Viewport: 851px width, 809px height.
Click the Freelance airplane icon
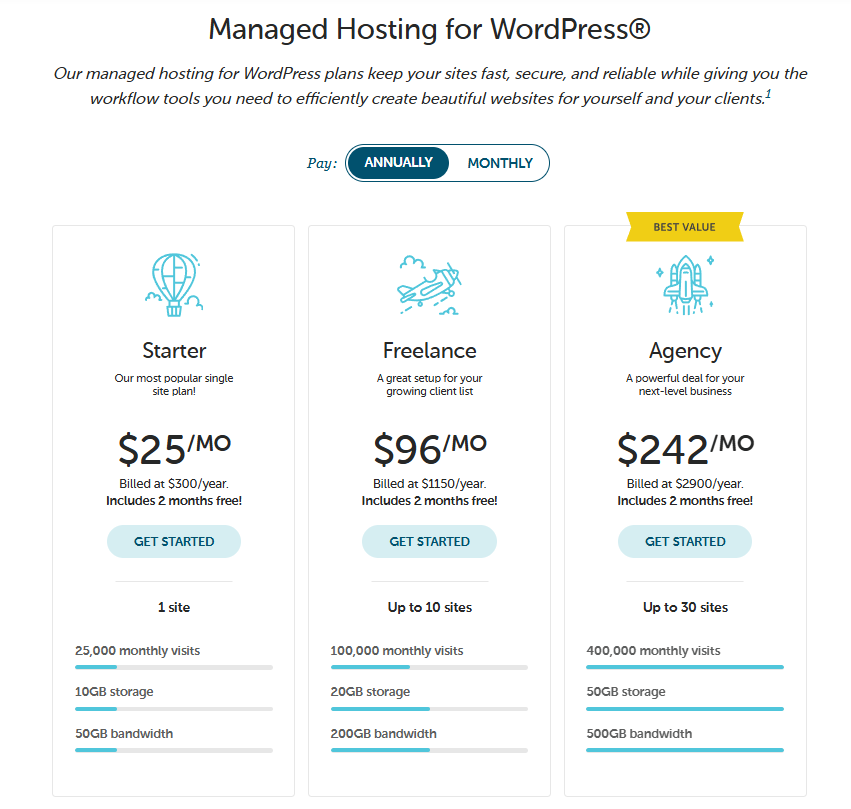429,285
